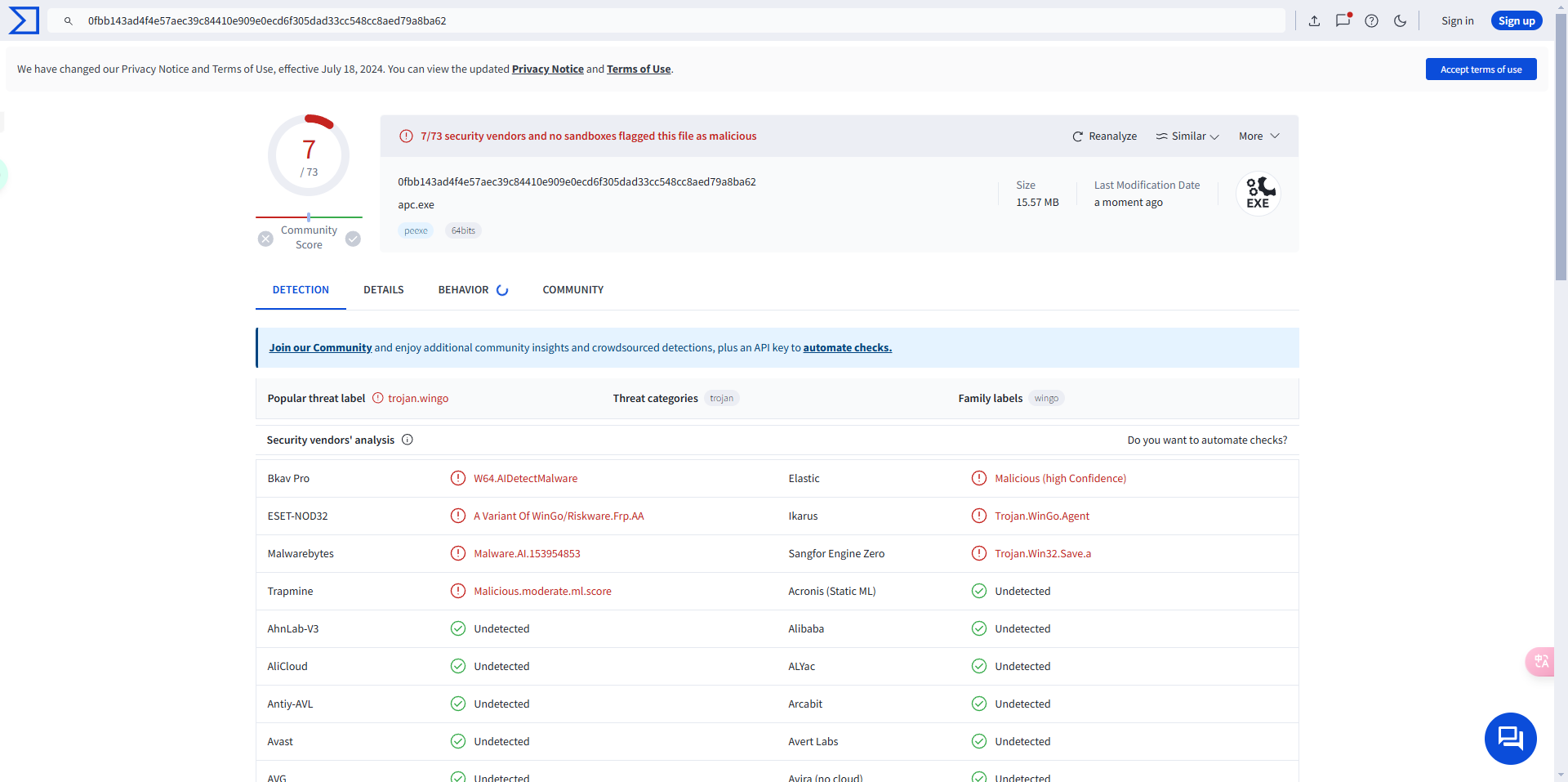The width and height of the screenshot is (1568, 782).
Task: Expand the More dropdown
Action: point(1258,136)
